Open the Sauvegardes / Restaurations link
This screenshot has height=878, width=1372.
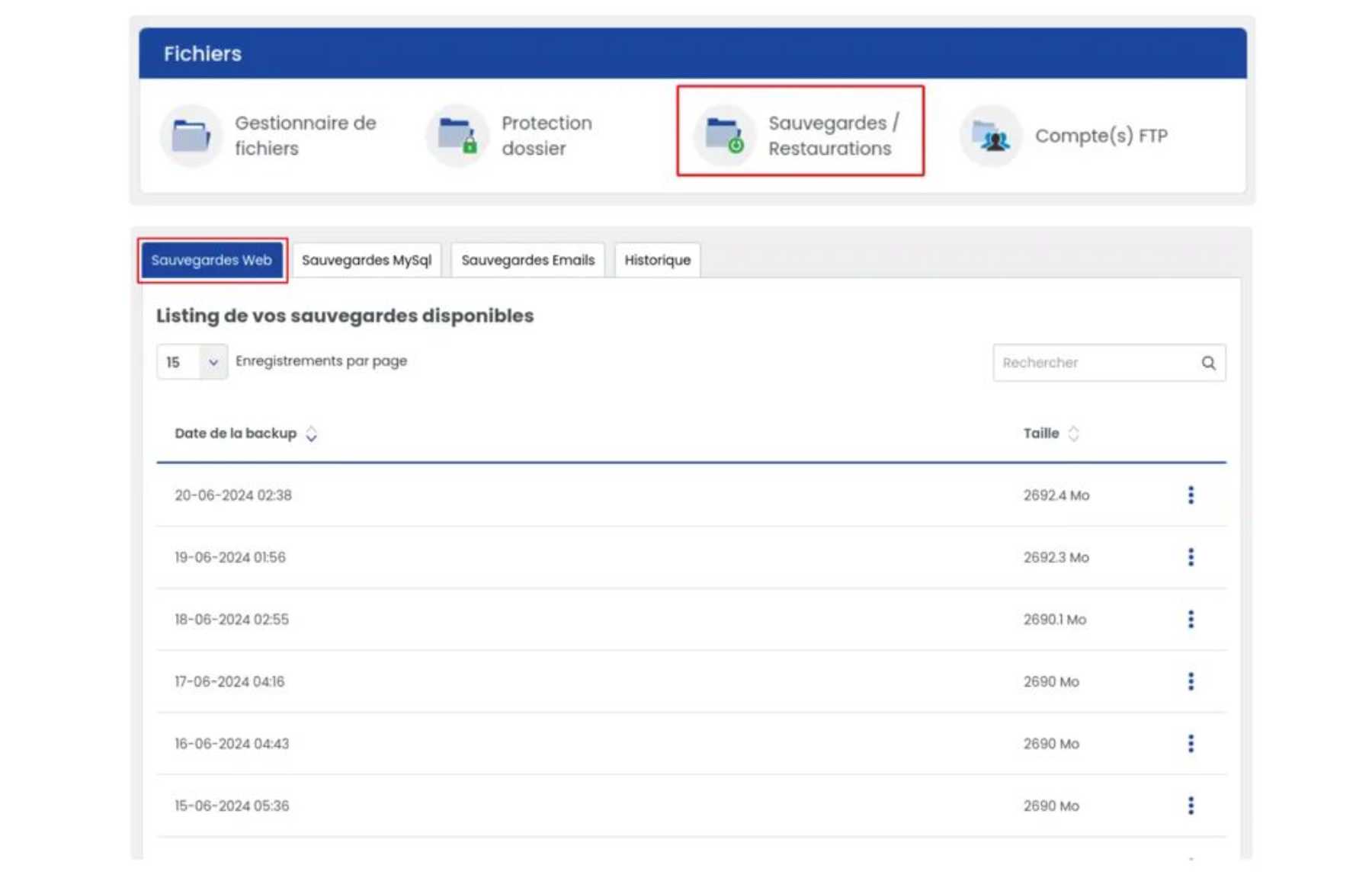click(834, 136)
